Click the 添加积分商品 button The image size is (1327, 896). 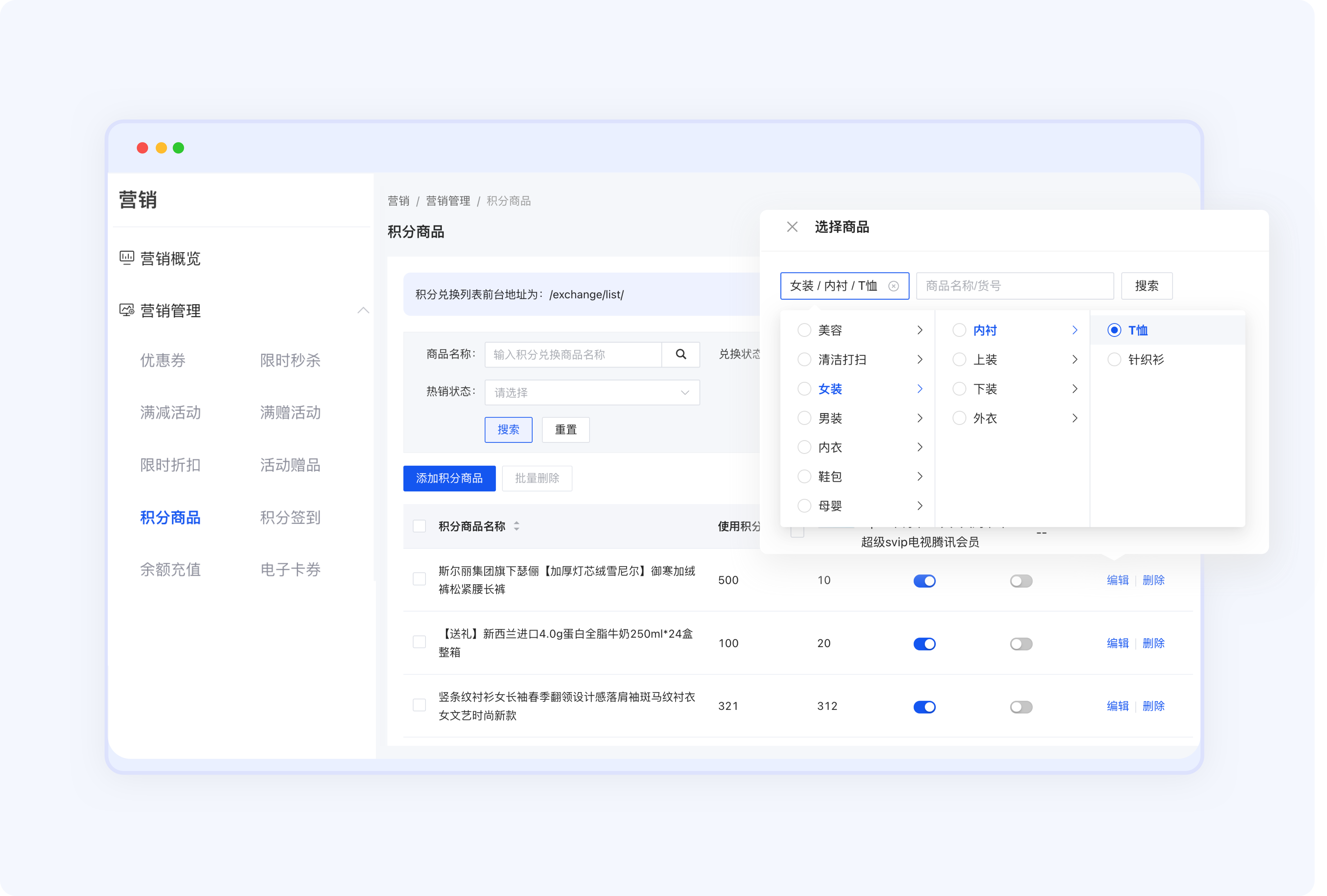(449, 478)
